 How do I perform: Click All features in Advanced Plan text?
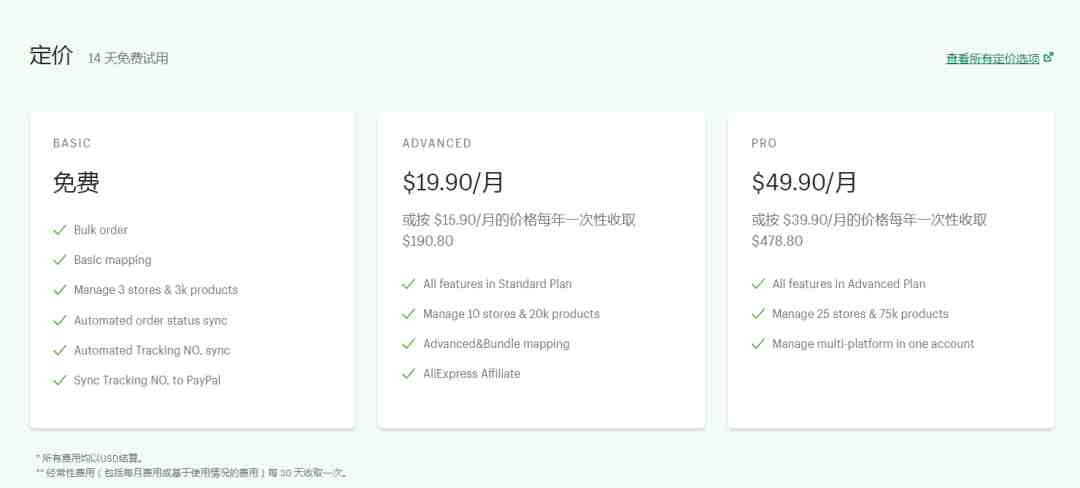point(849,284)
